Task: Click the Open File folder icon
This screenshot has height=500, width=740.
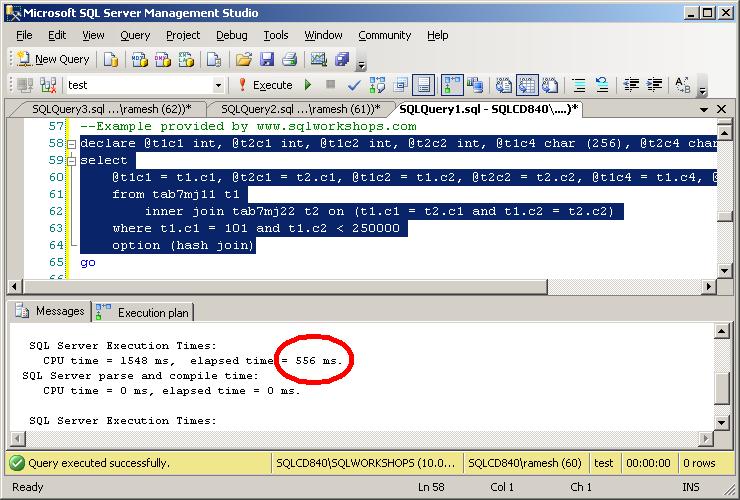Action: click(x=244, y=59)
